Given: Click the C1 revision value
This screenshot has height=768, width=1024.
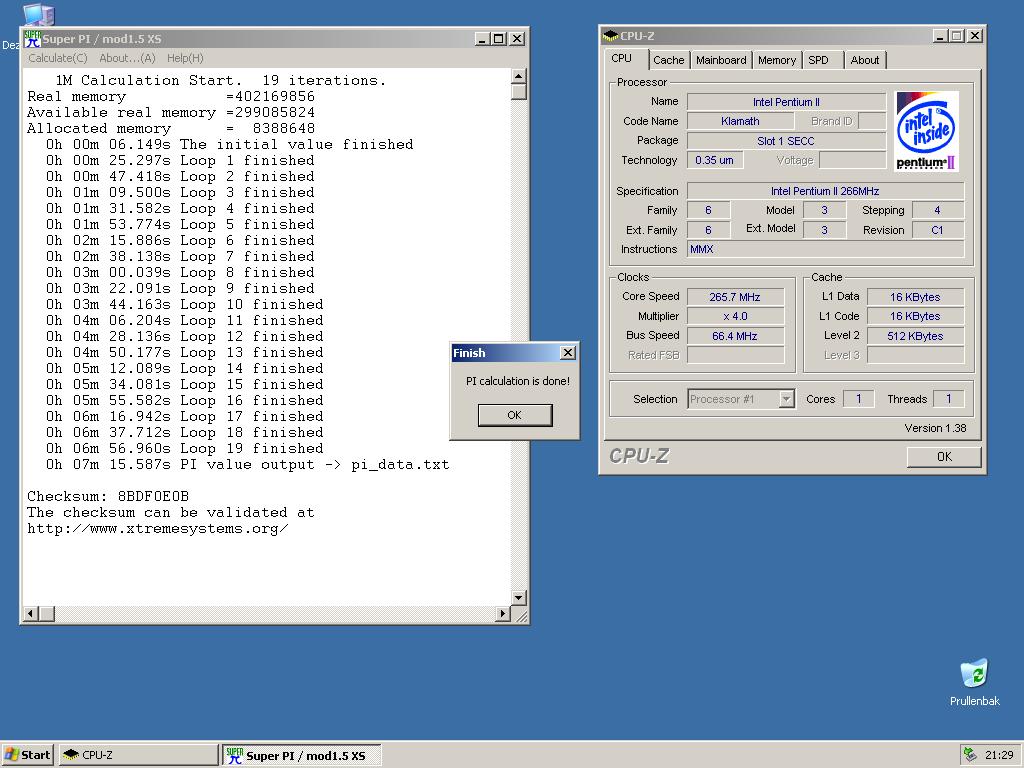Looking at the screenshot, I should point(937,230).
